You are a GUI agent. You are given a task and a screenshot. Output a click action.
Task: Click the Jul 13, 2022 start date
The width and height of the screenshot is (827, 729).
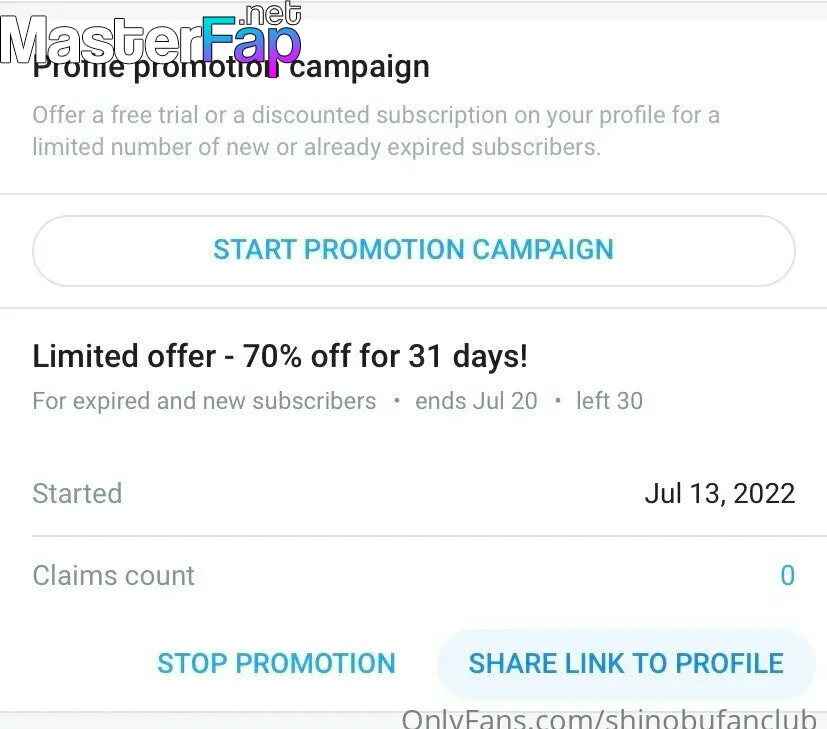point(719,494)
